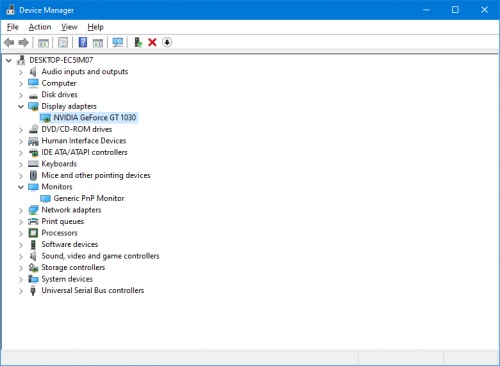Click the Help question mark toolbar icon
Viewport: 500px width, 366px height.
[83, 42]
